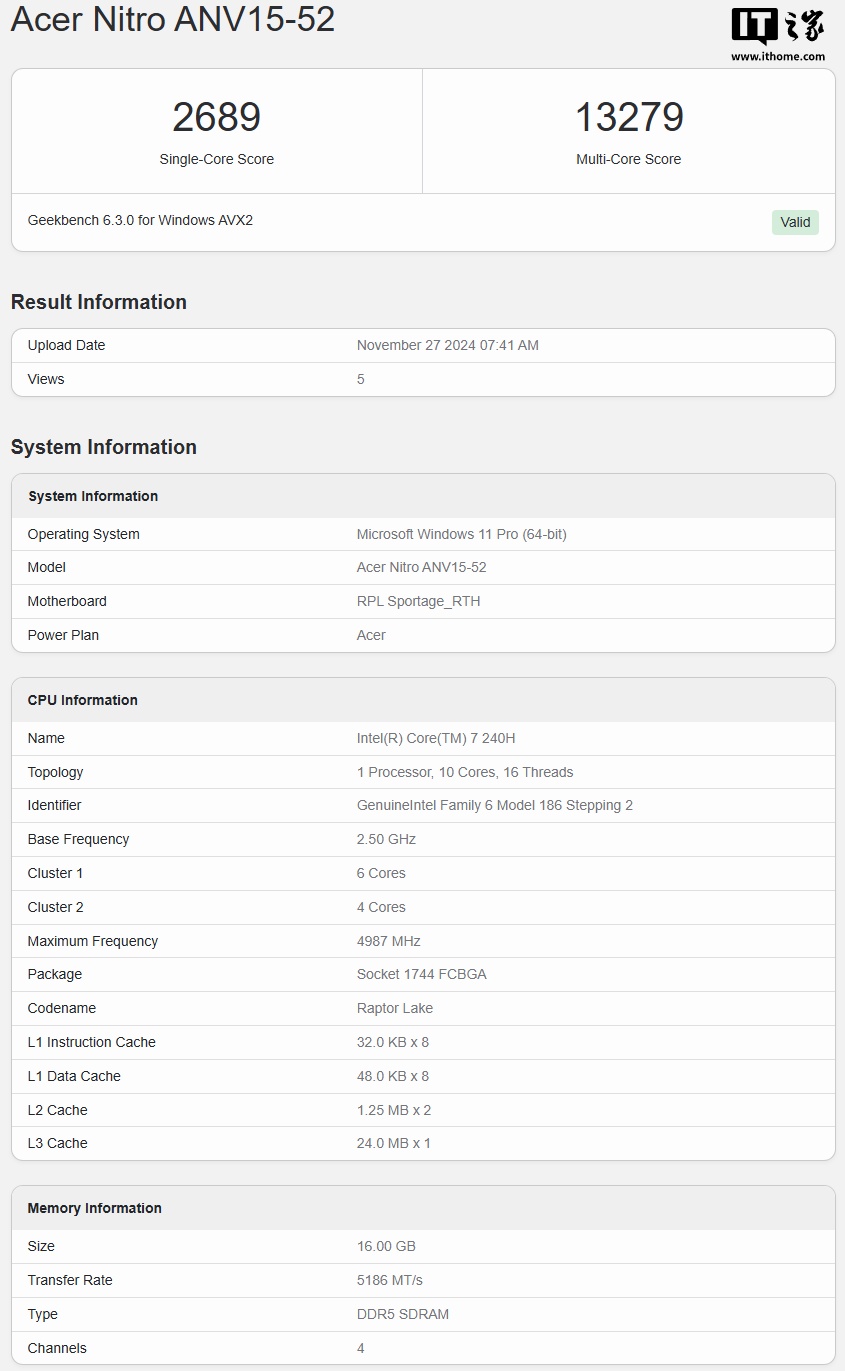Select the Intel(R) Core(TM) 7 240H name value
This screenshot has height=1371, width=845.
tap(436, 738)
